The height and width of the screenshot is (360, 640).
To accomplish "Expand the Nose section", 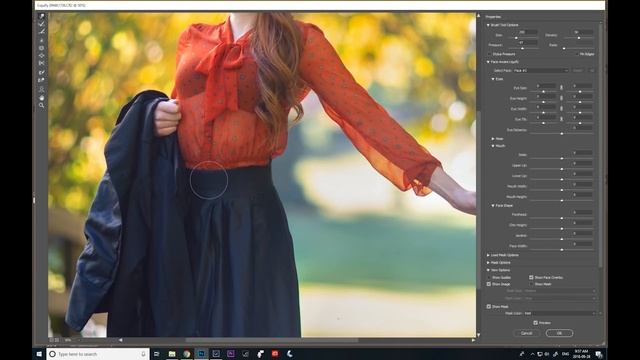I will (x=493, y=139).
